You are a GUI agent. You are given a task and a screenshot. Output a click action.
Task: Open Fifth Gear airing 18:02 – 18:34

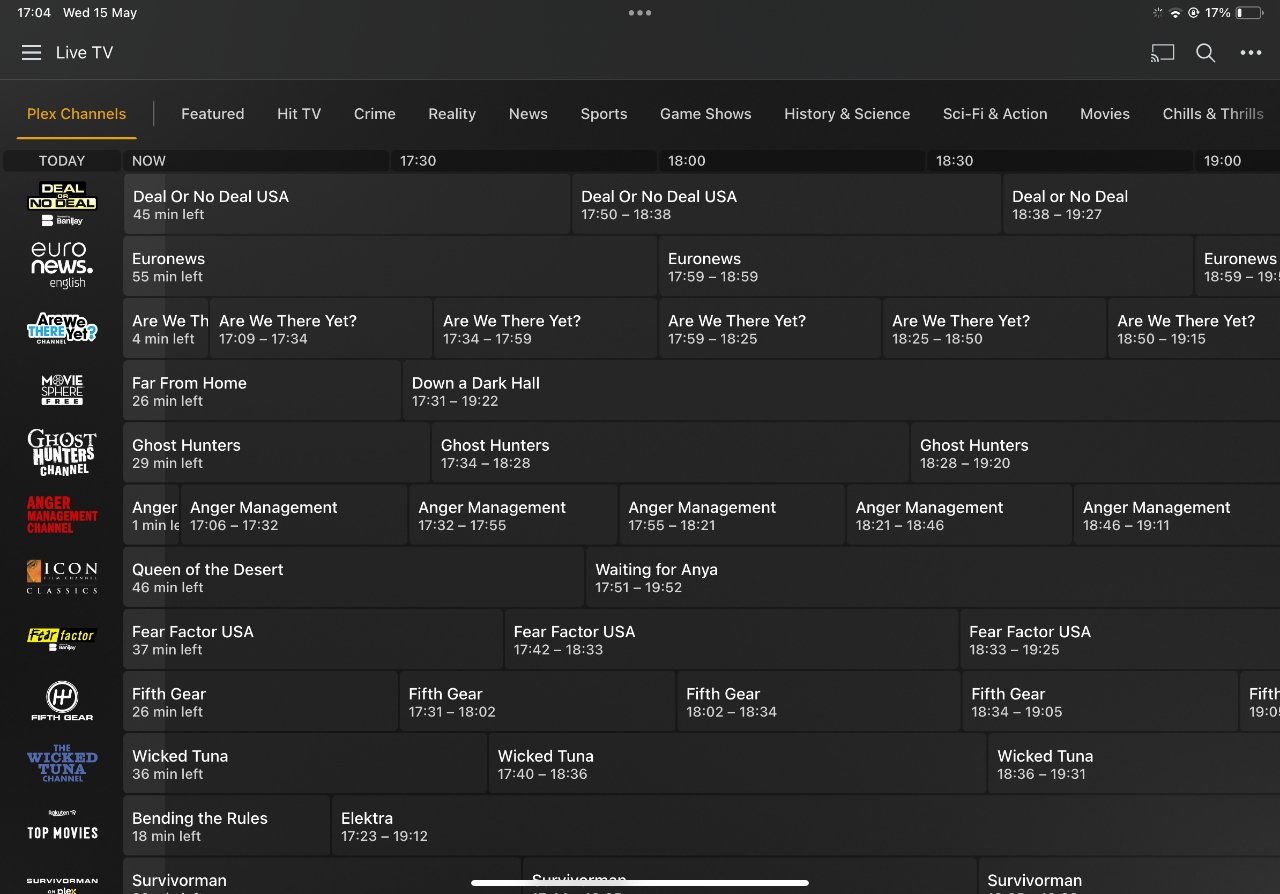click(819, 701)
